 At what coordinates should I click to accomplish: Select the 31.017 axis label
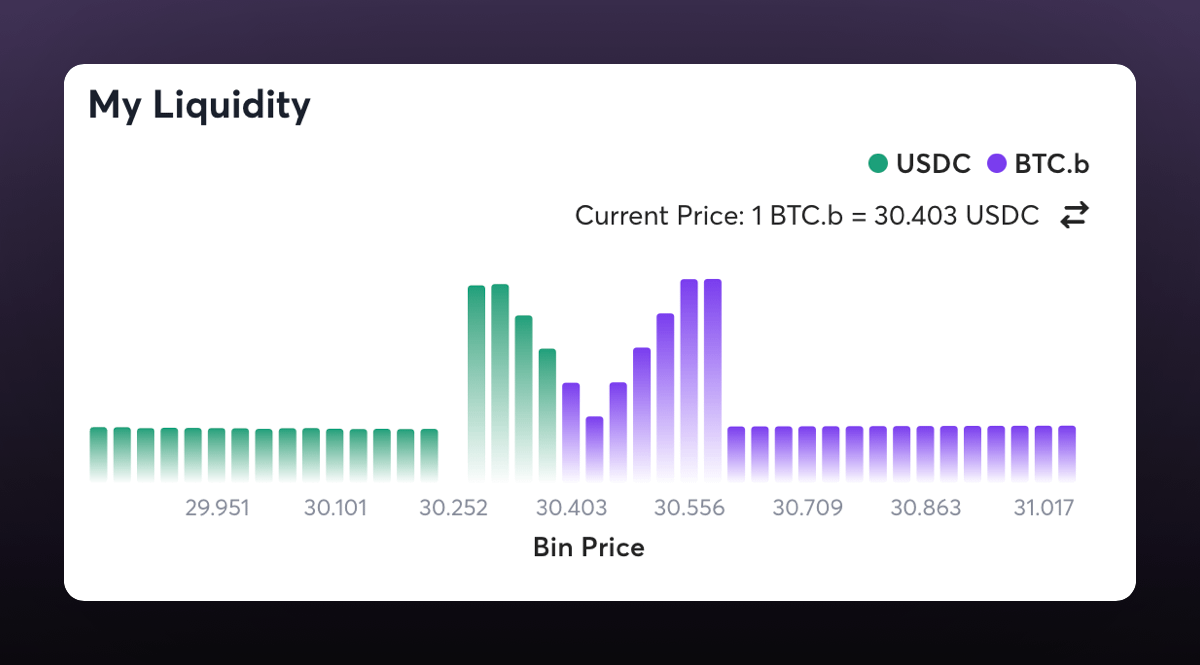pos(1043,508)
